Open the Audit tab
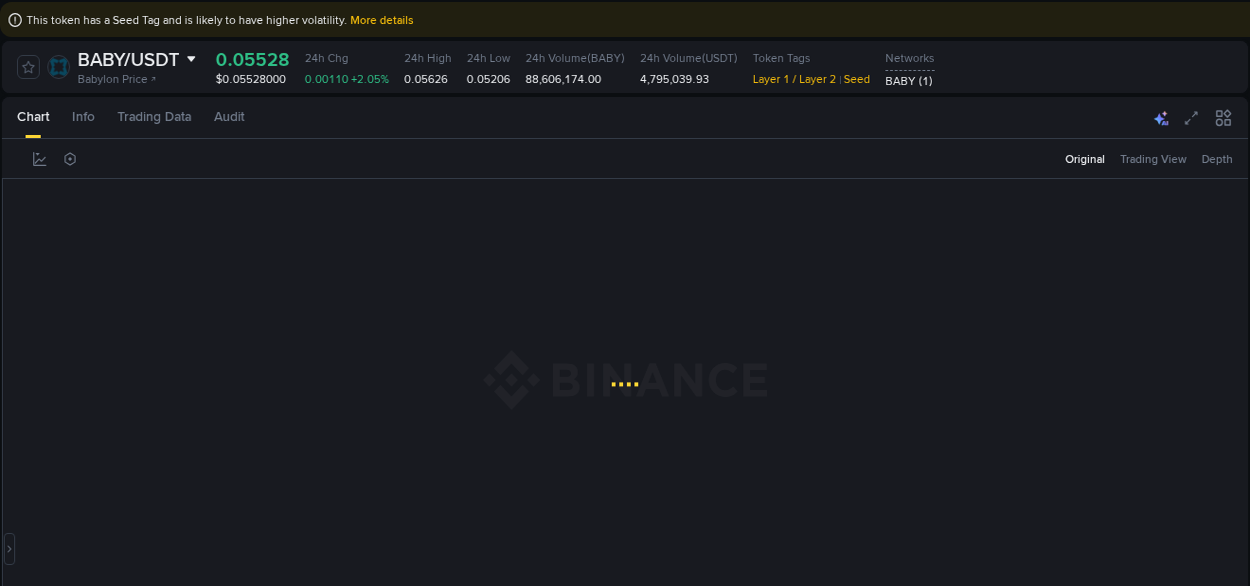This screenshot has width=1250, height=586. coord(229,117)
